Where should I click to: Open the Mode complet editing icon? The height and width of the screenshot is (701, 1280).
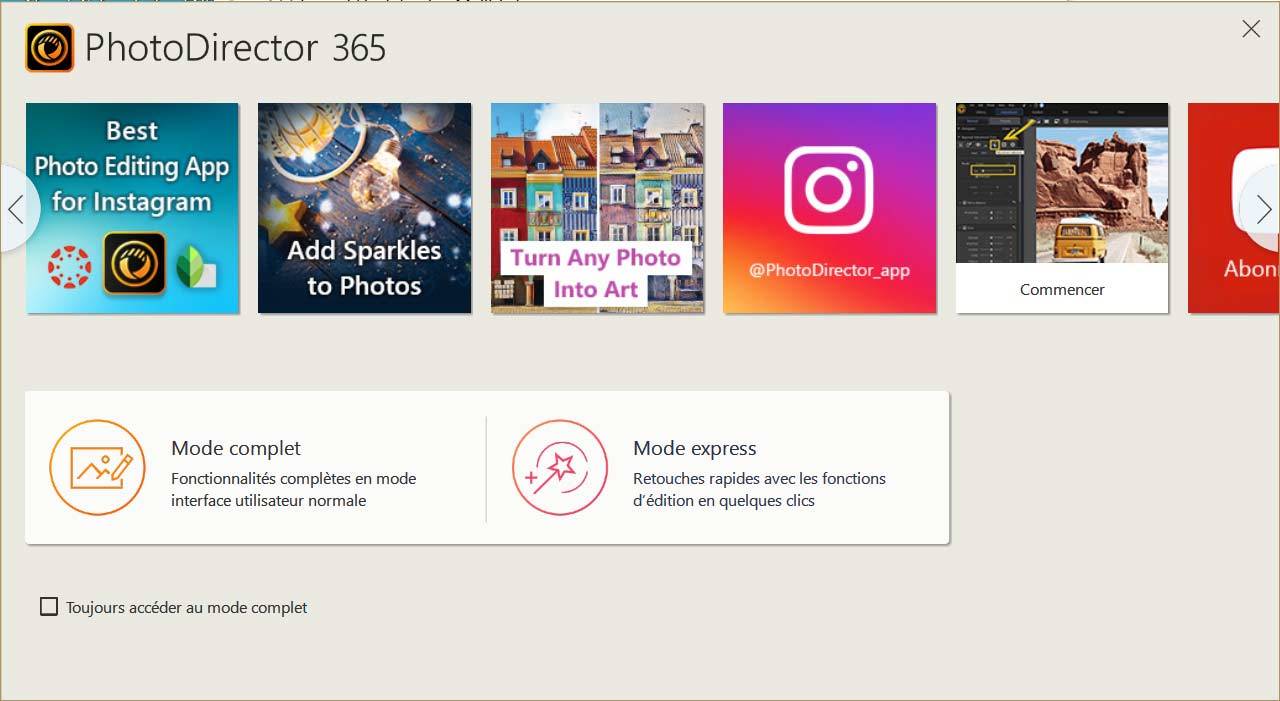(97, 467)
